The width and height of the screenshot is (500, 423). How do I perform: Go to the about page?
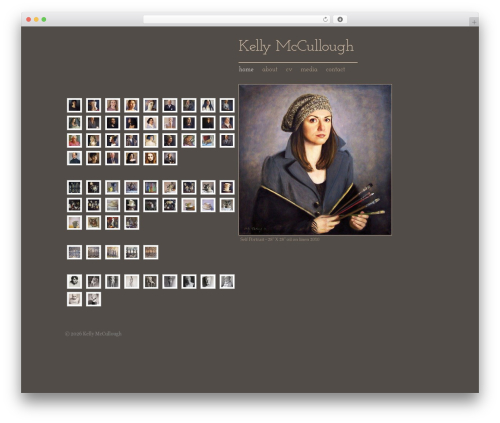(x=270, y=69)
